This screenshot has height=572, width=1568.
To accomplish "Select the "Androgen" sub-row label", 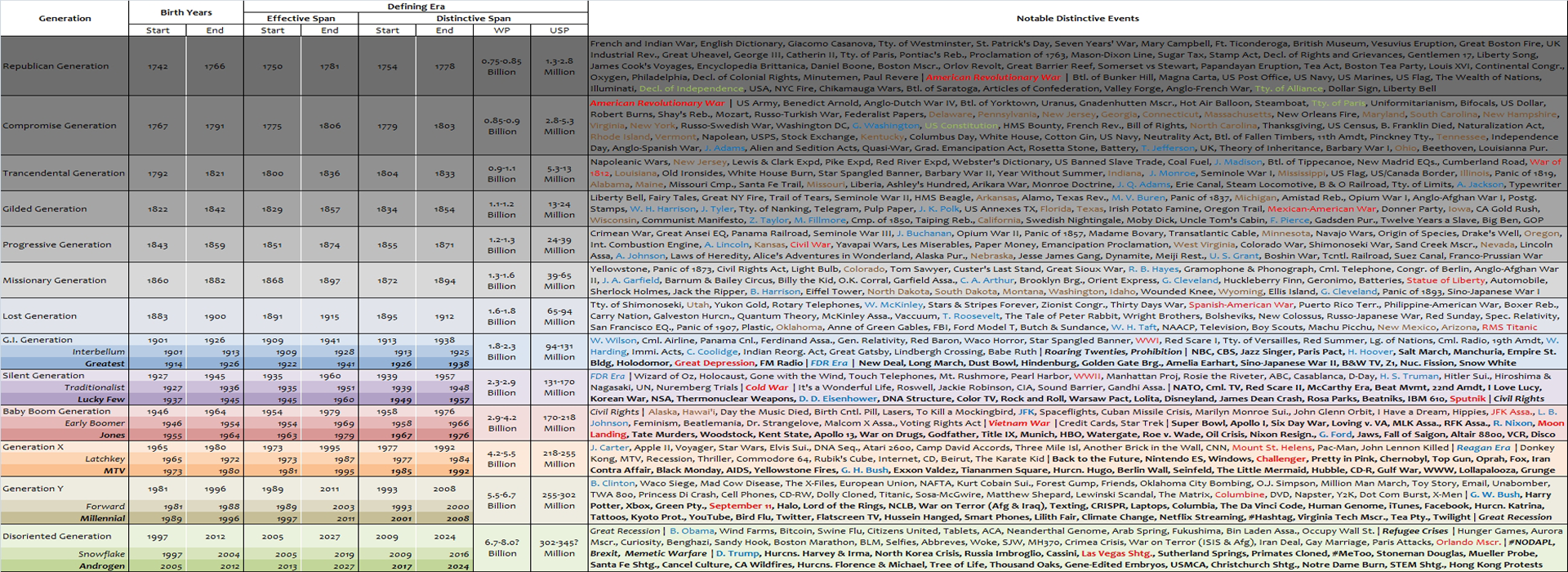I will [65, 565].
